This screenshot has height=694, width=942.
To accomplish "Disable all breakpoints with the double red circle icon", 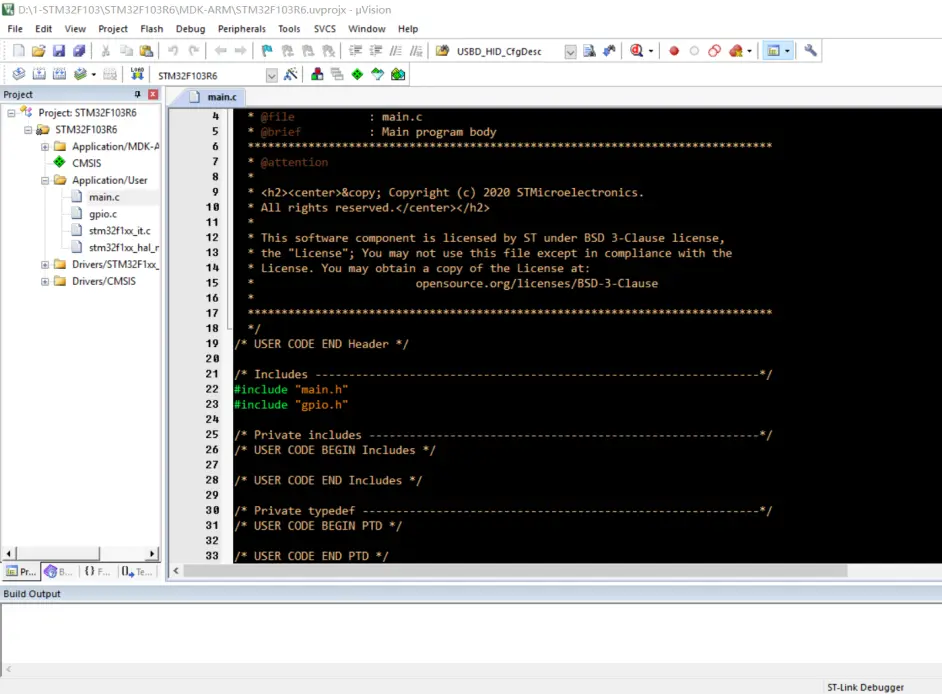I will click(x=714, y=51).
